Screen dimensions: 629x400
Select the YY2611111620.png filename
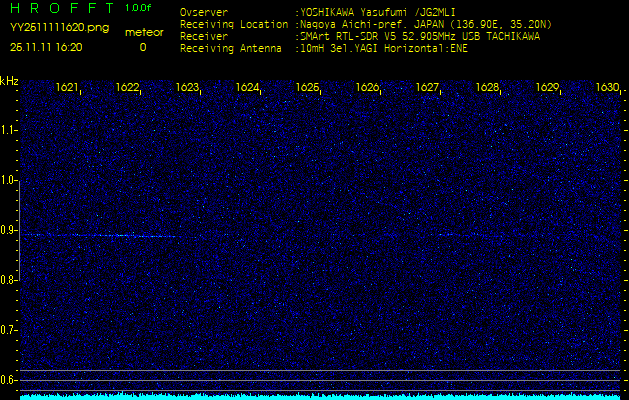(59, 28)
